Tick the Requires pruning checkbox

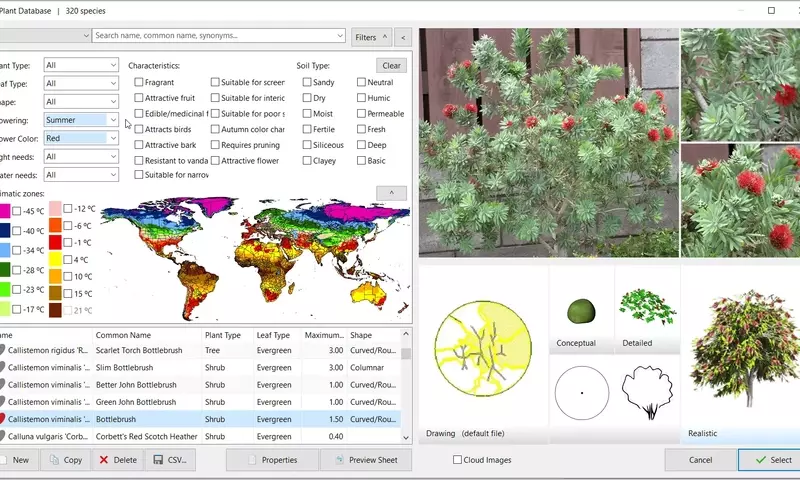click(215, 145)
